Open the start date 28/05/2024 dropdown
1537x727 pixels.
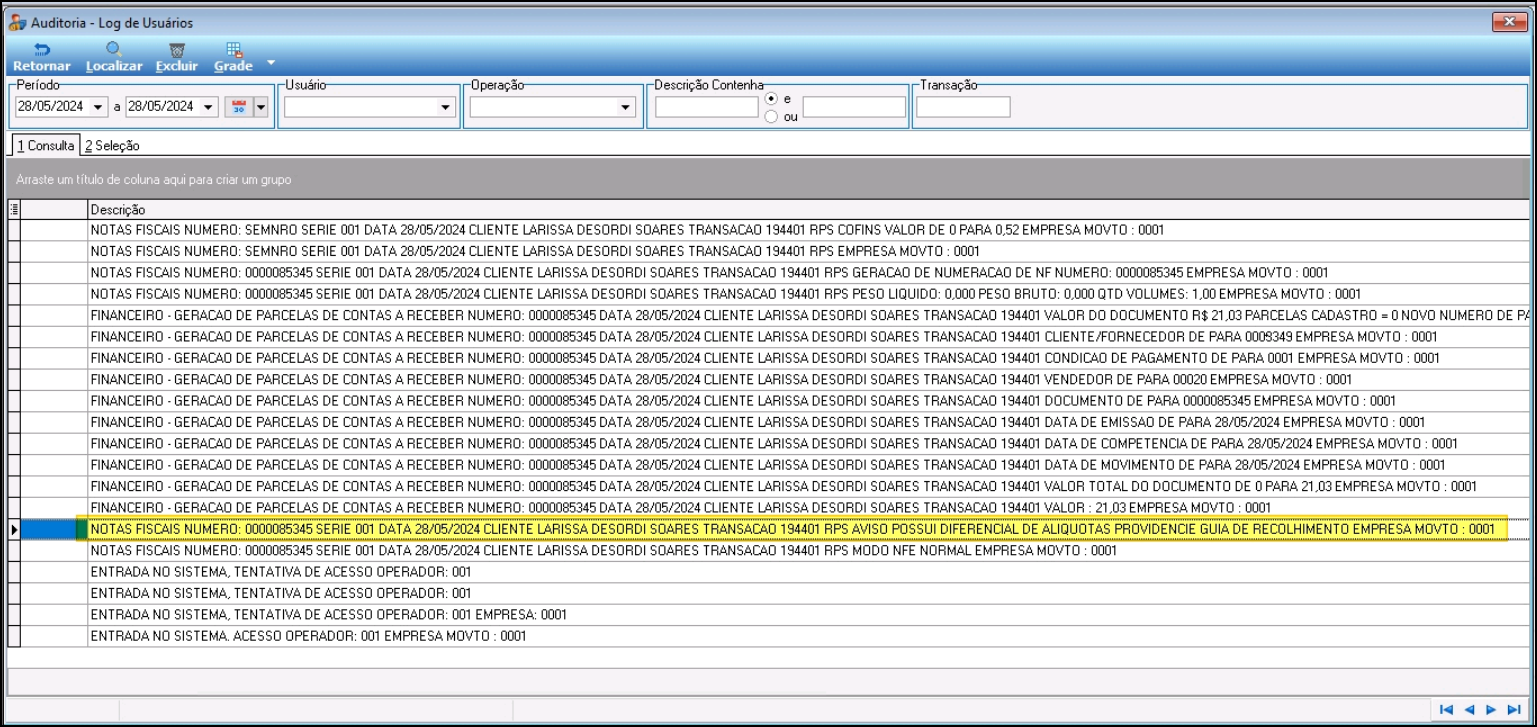98,107
